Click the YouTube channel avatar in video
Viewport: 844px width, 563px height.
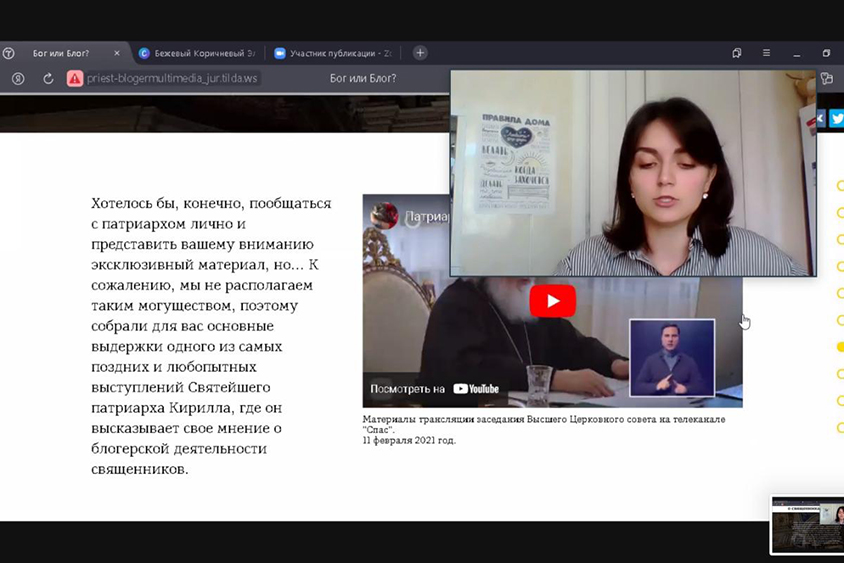point(384,216)
